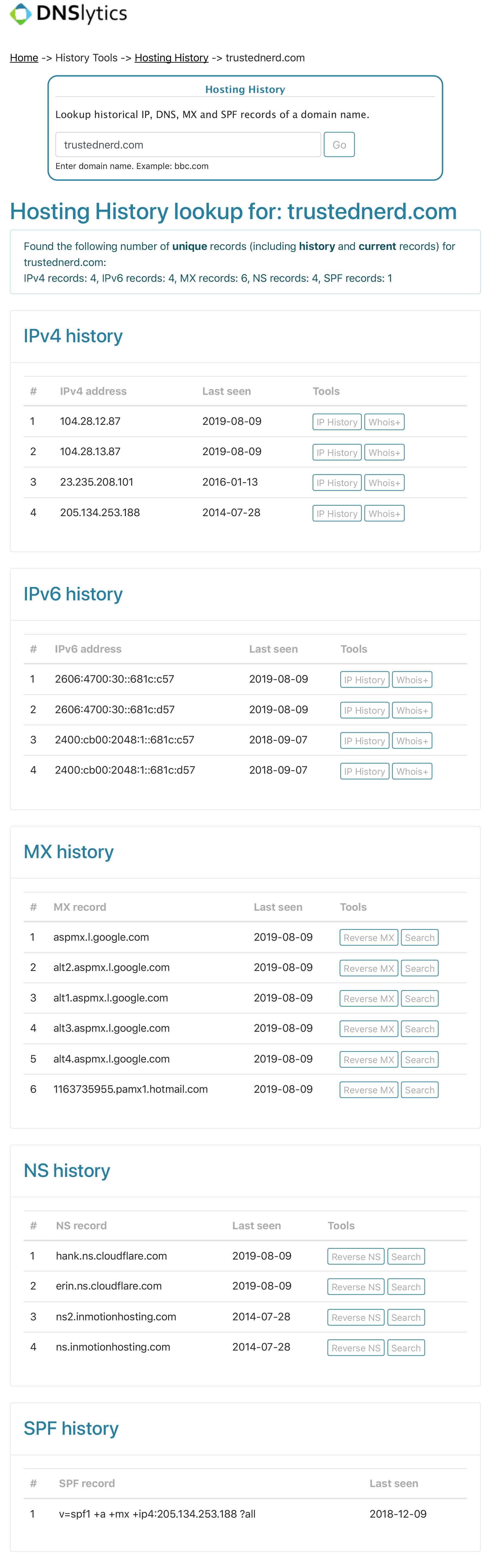Click Search for alt2.aspmx.l.google.com
Viewport: 491px width, 1568px height.
pos(420,968)
